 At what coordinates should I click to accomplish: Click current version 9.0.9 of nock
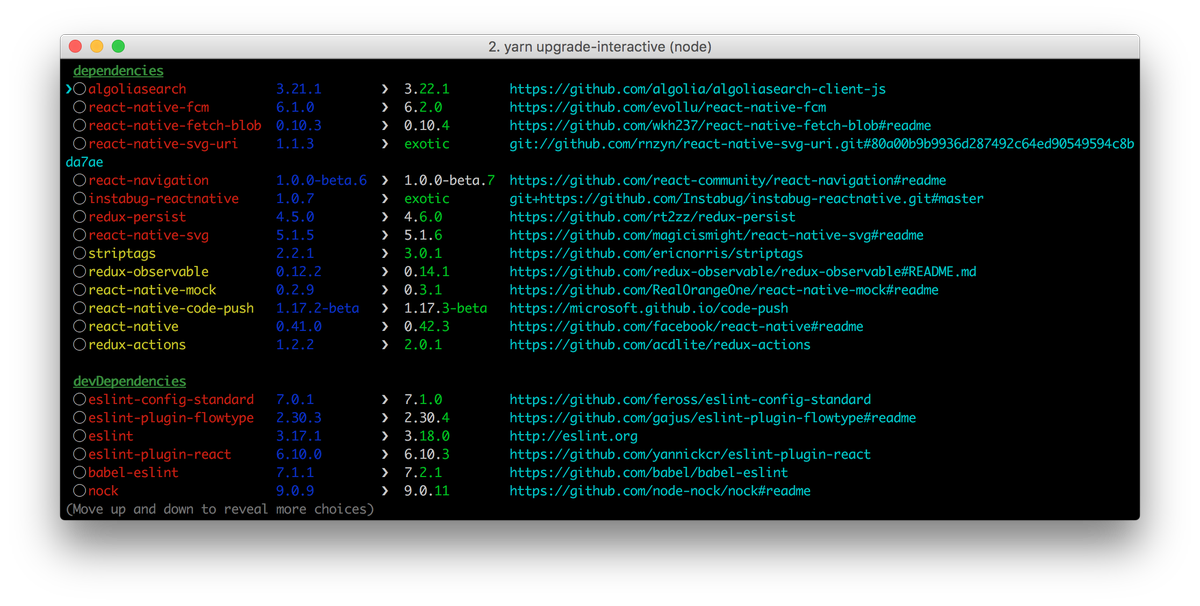(x=295, y=491)
